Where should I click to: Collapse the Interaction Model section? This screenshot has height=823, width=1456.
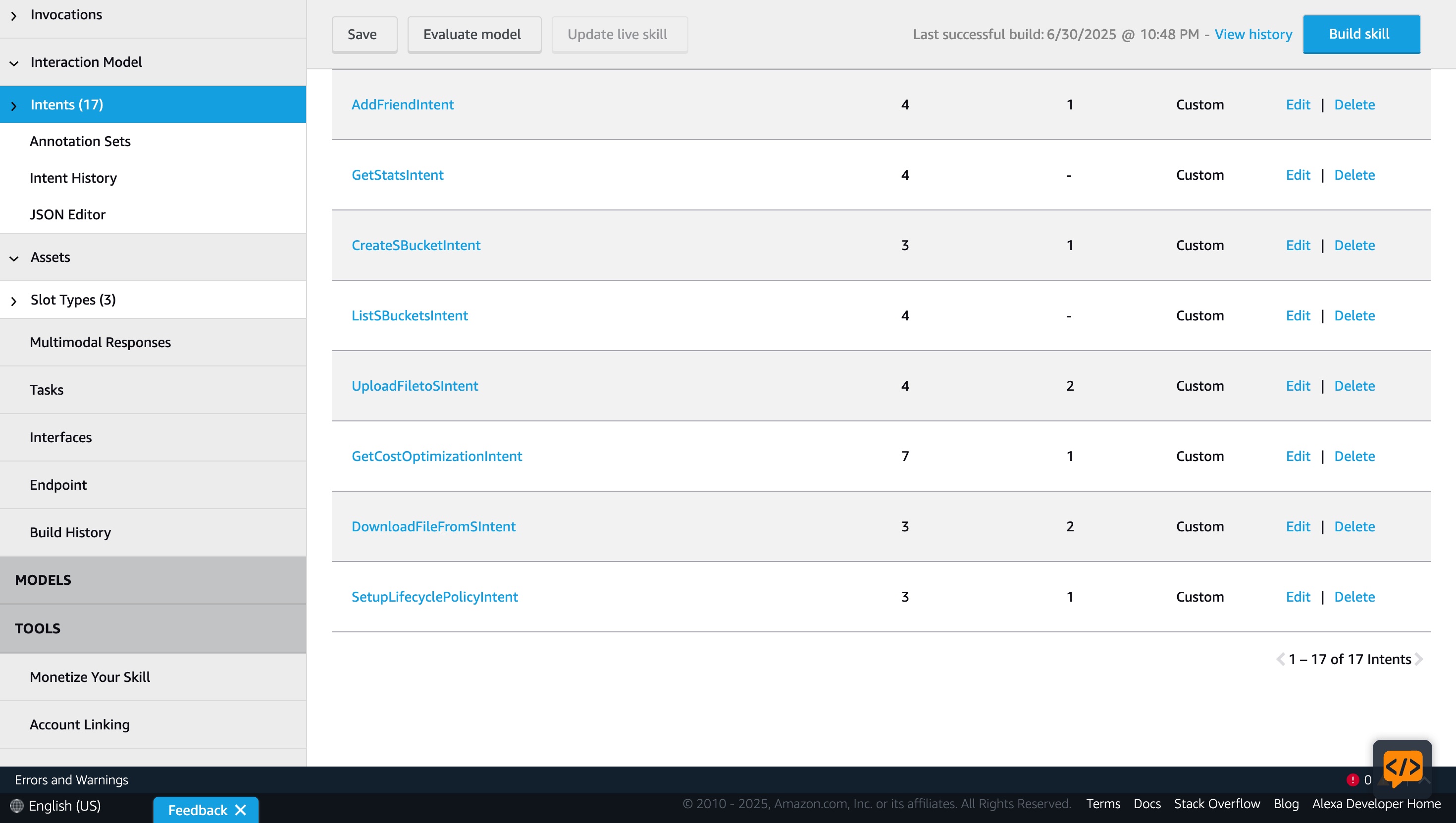coord(14,63)
